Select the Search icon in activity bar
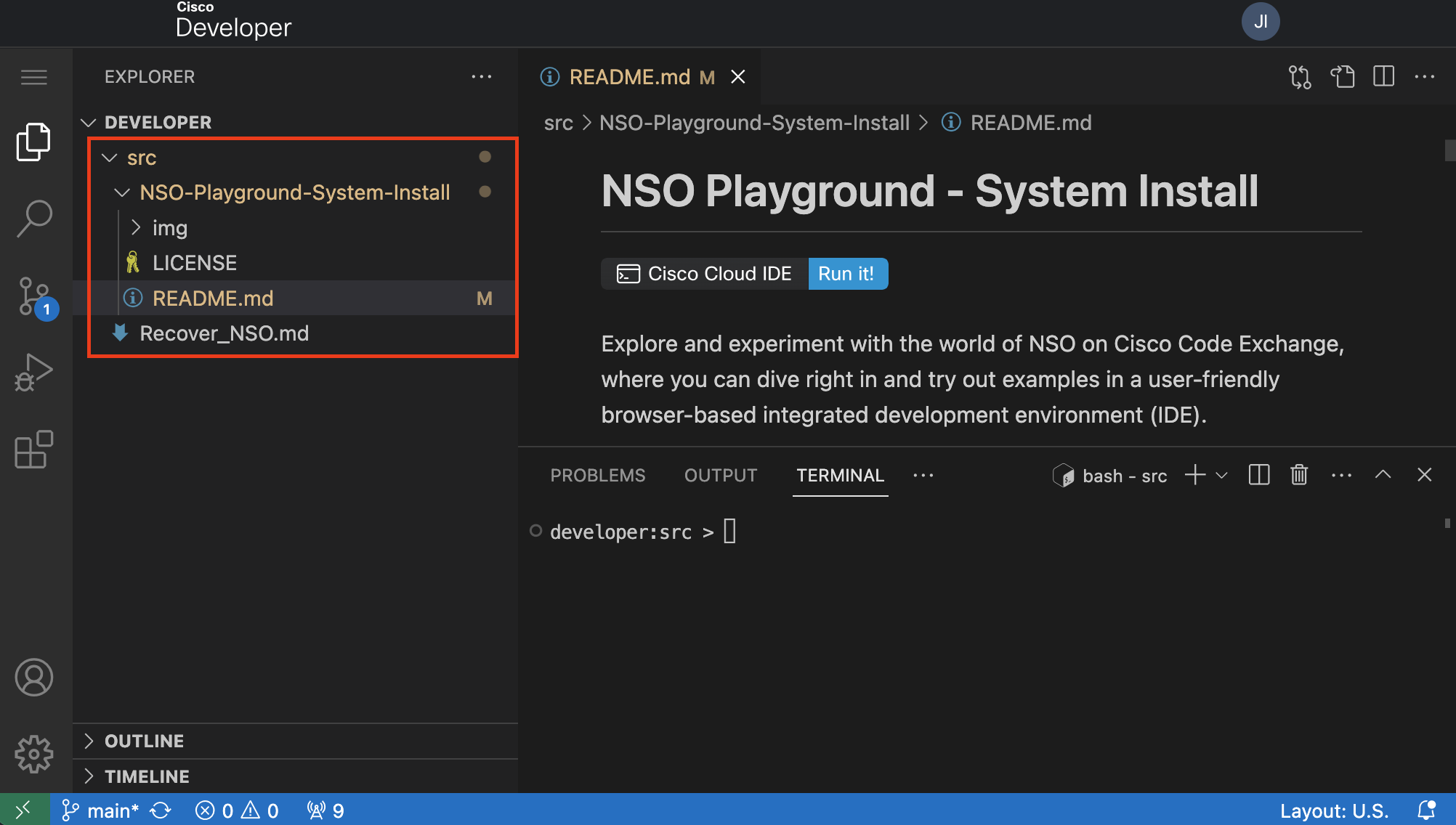Screen dimensions: 1456x825 (33, 216)
